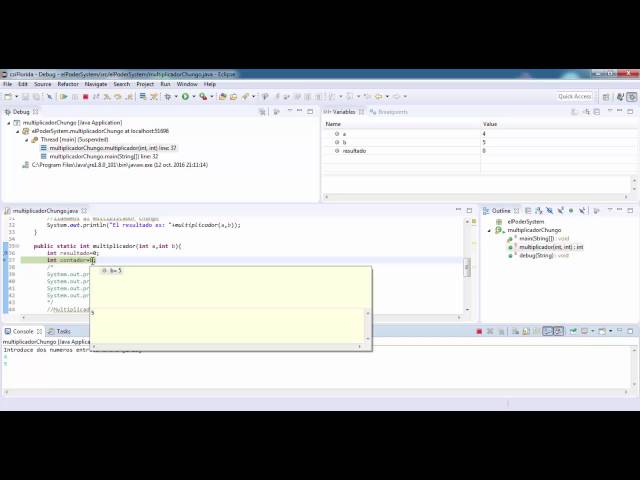This screenshot has height=480, width=640.
Task: Collapse the multiplicadorChungo [Java Application] tree node
Action: click(9, 123)
